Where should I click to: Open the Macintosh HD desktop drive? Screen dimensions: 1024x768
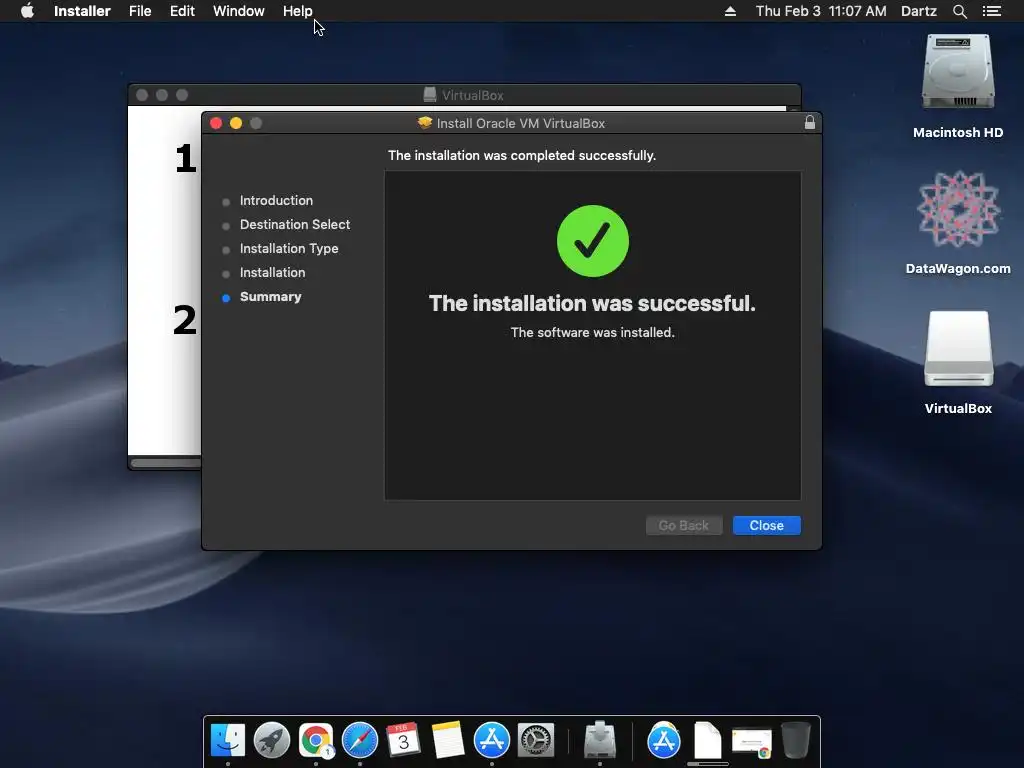tap(958, 72)
